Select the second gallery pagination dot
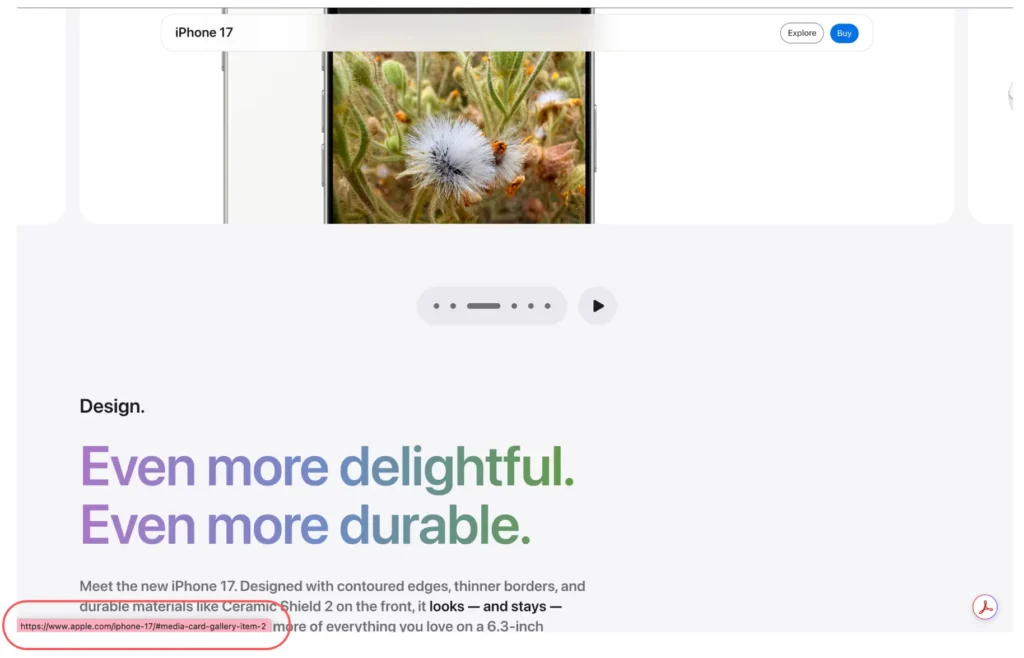The height and width of the screenshot is (658, 1024). 453,306
